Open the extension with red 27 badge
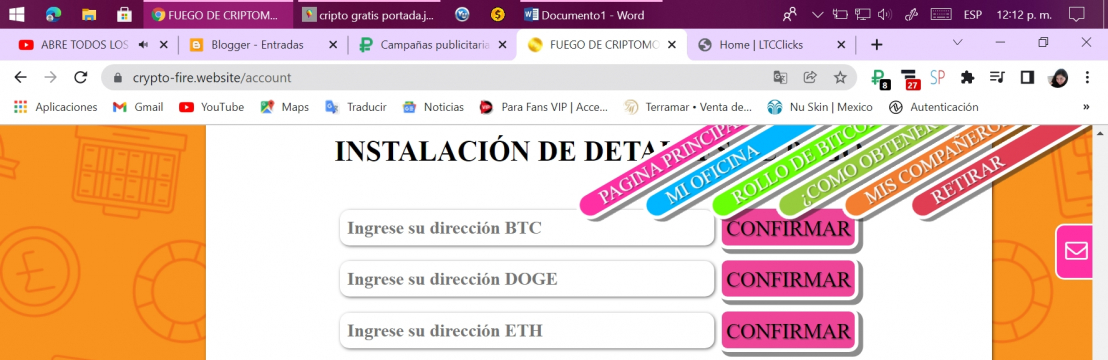The height and width of the screenshot is (360, 1108). click(911, 79)
